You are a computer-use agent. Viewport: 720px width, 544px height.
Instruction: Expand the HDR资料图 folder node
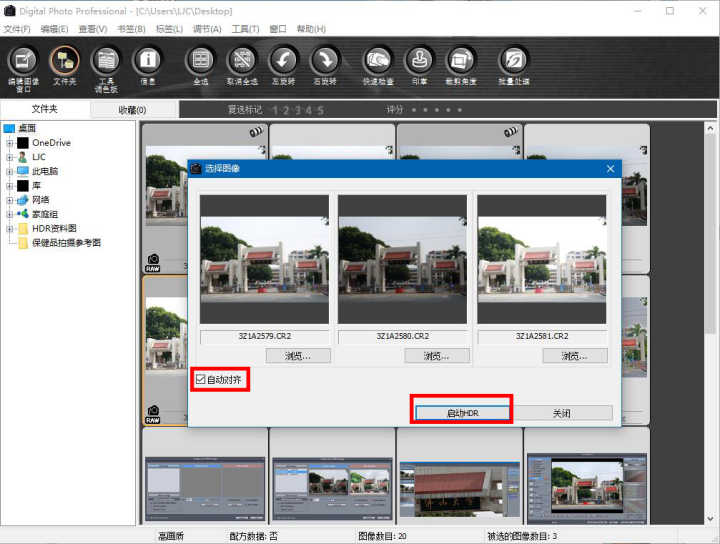tap(9, 228)
